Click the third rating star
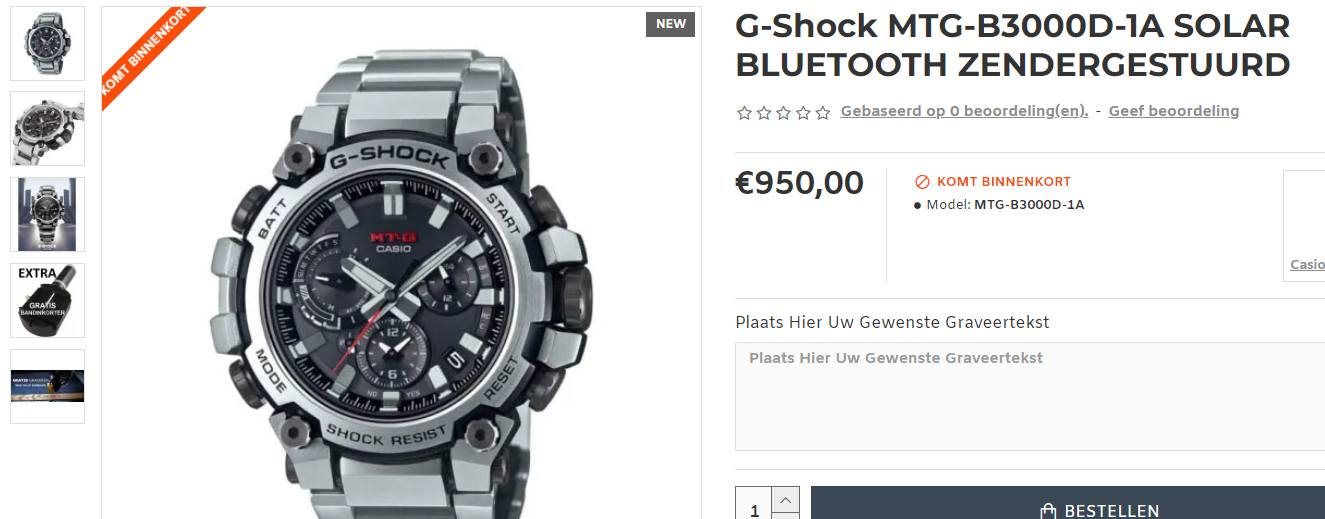The image size is (1325, 519). coord(783,112)
